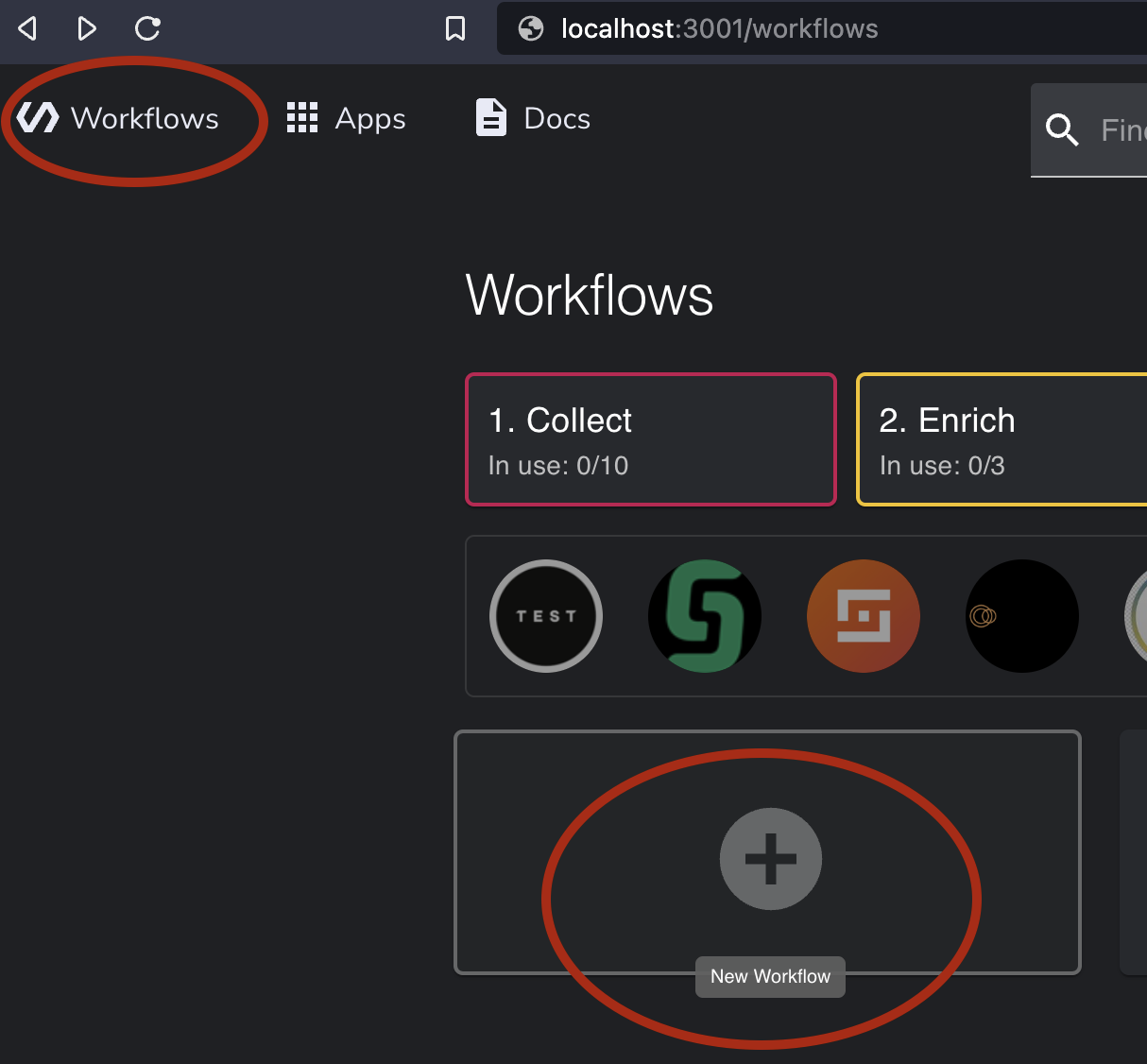1147x1064 pixels.
Task: Click the Docs document icon
Action: point(490,118)
